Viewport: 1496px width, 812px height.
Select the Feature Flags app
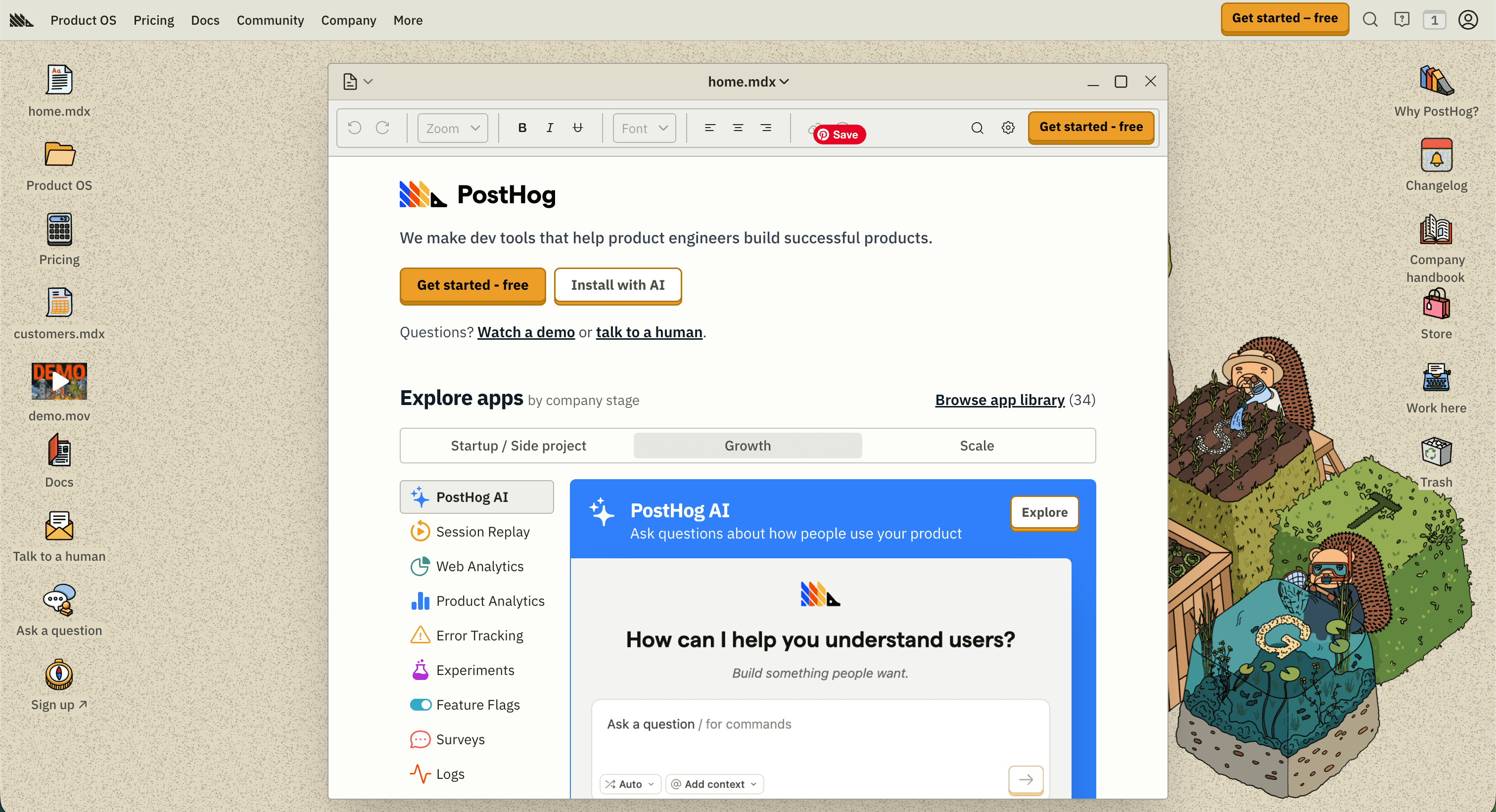(x=477, y=705)
